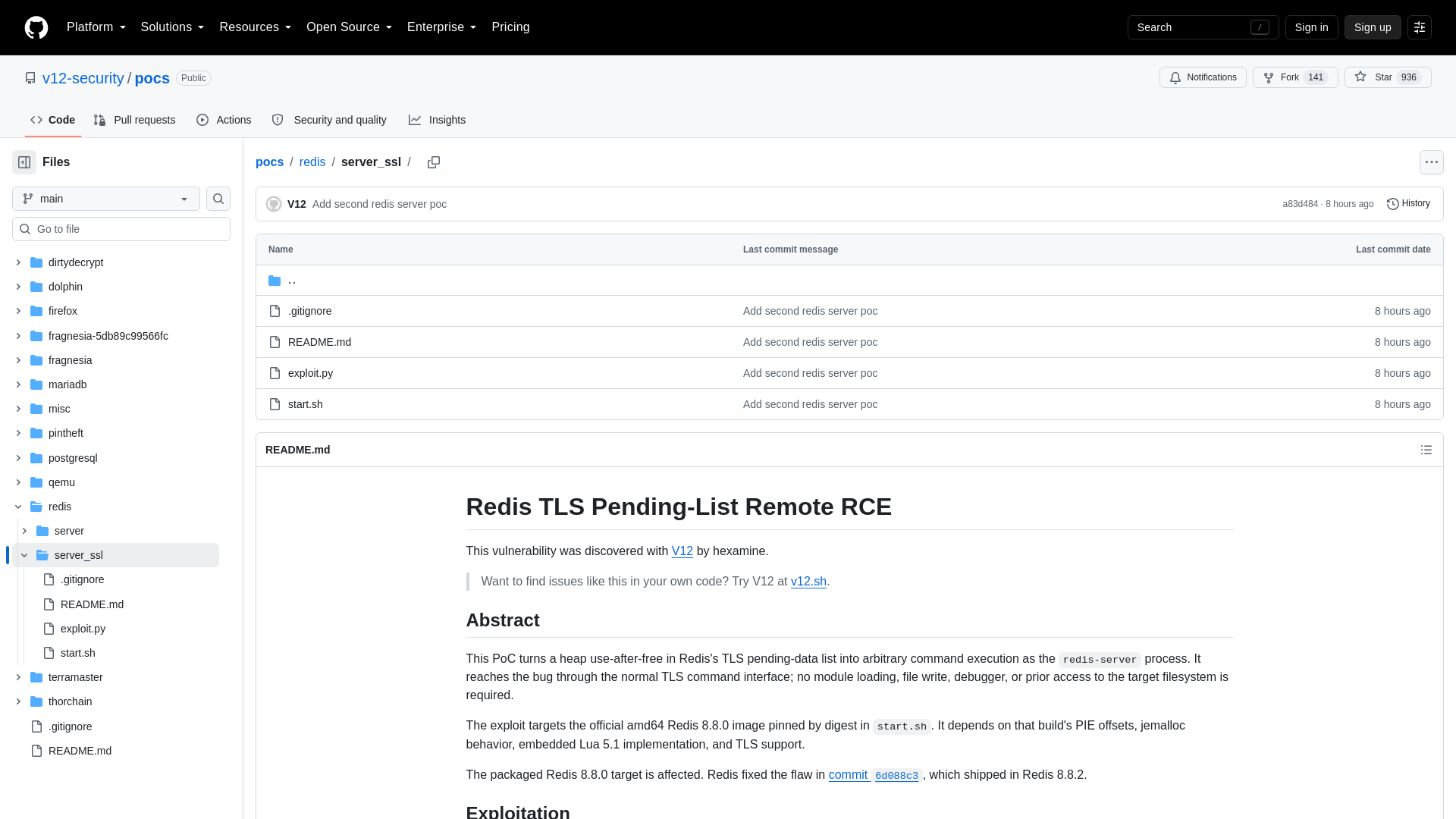1456x819 pixels.
Task: Open the Solutions dropdown menu
Action: point(172,27)
